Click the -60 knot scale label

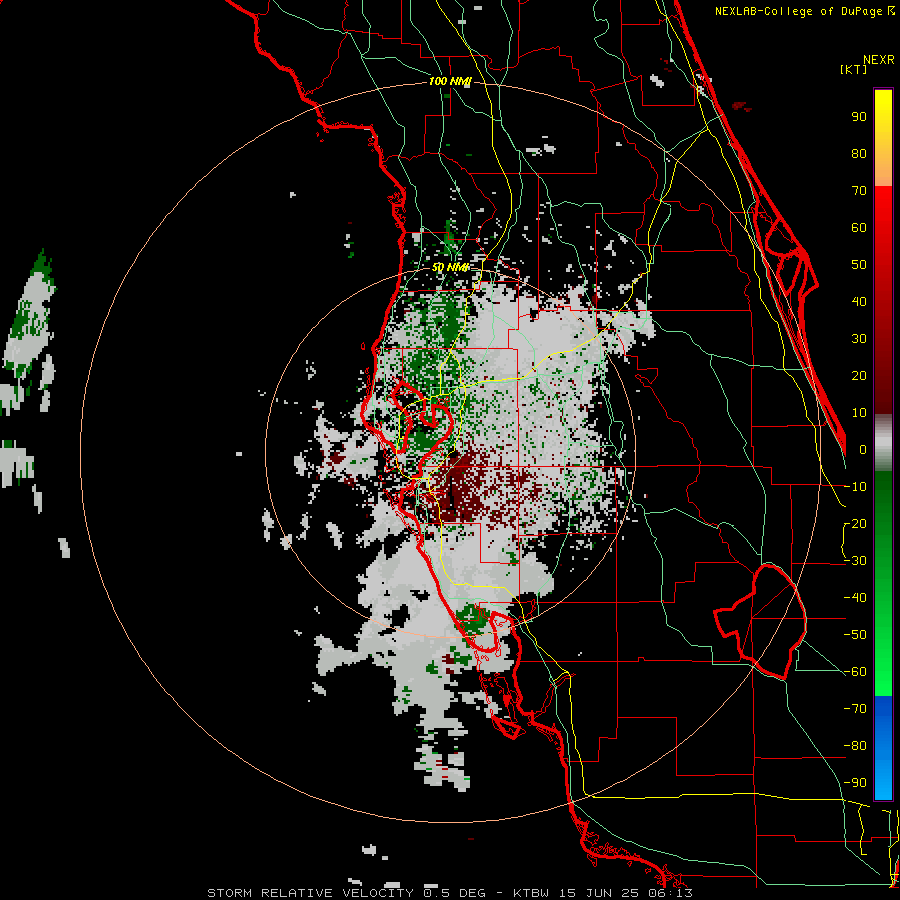pyautogui.click(x=855, y=672)
